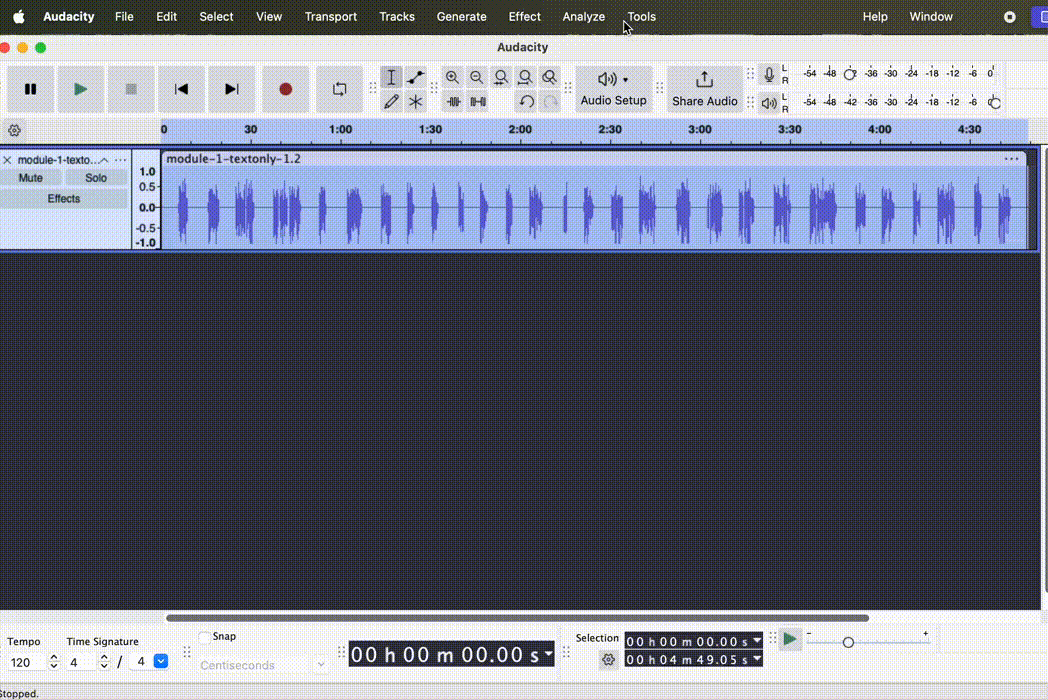This screenshot has width=1048, height=700.
Task: Open the main time display format dropdown
Action: (x=549, y=654)
